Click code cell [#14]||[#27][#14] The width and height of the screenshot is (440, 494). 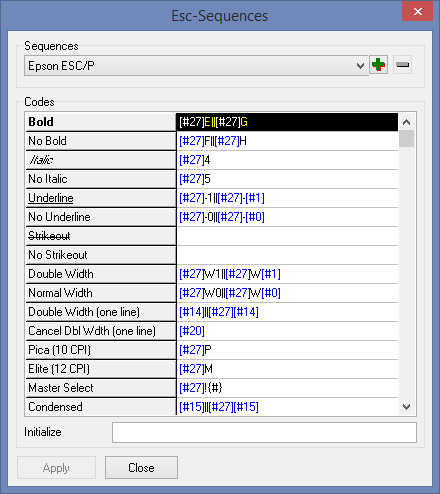[287, 312]
